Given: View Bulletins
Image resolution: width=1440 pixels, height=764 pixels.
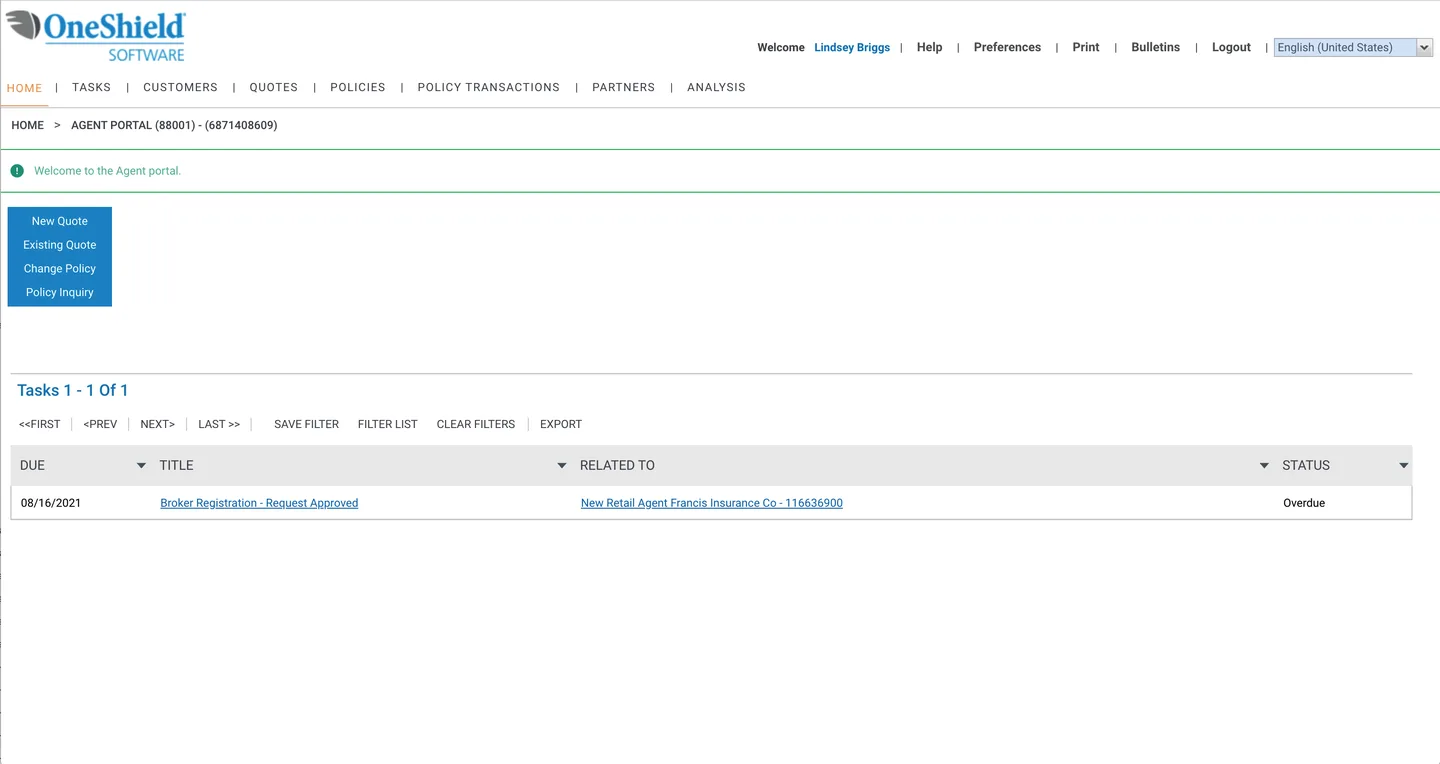Looking at the screenshot, I should coord(1155,47).
